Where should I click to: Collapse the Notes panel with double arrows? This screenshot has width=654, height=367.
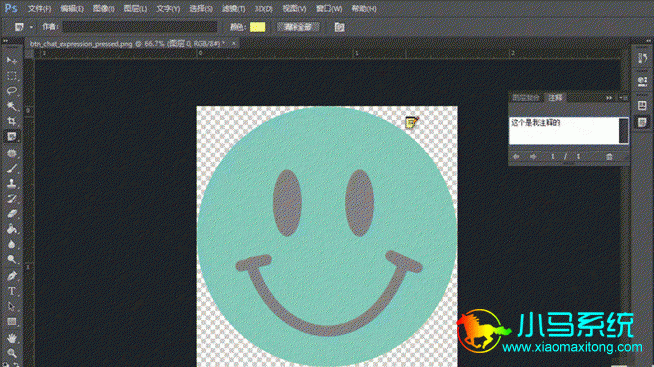[x=609, y=98]
